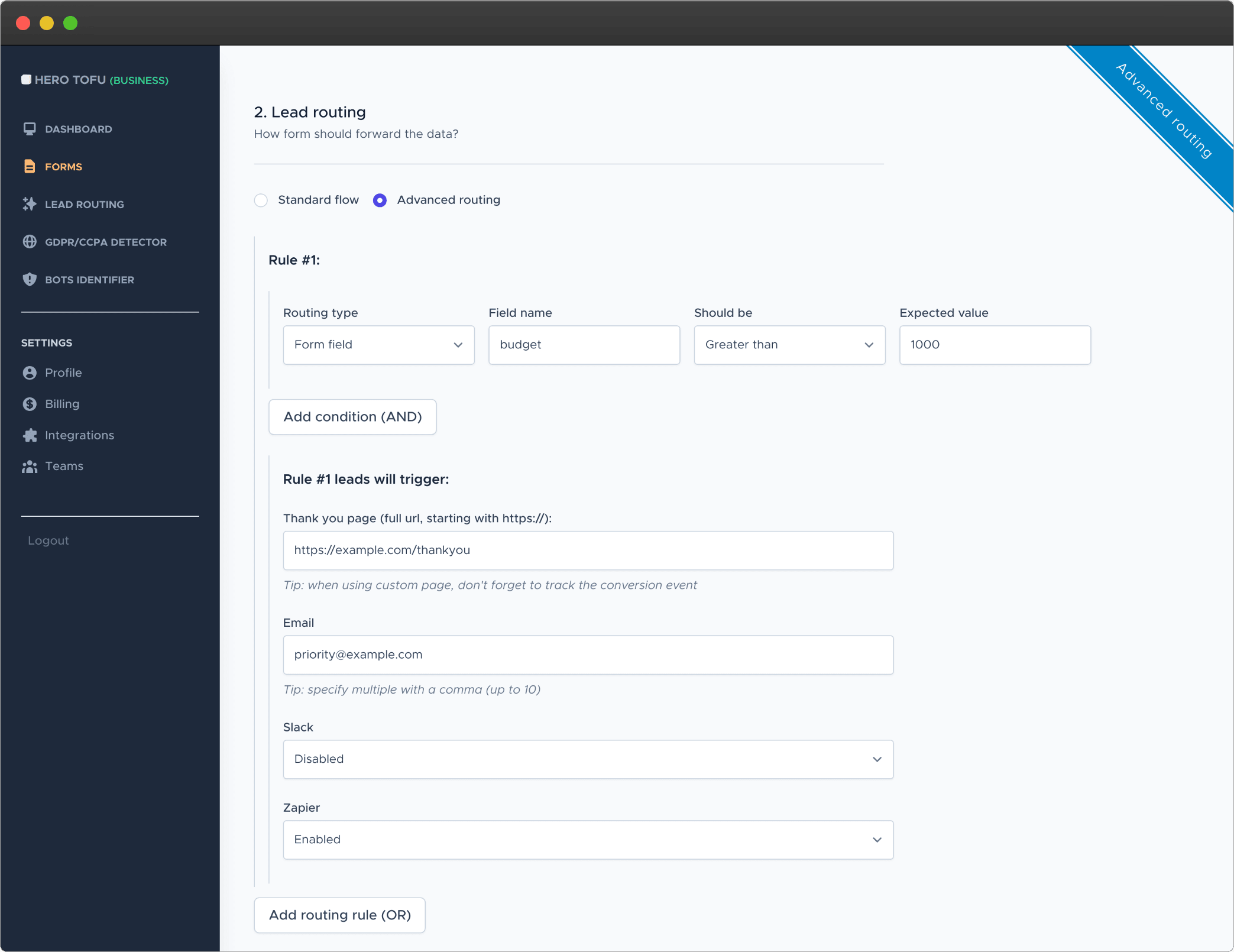Click the Integrations puzzle icon
The width and height of the screenshot is (1234, 952).
30,435
